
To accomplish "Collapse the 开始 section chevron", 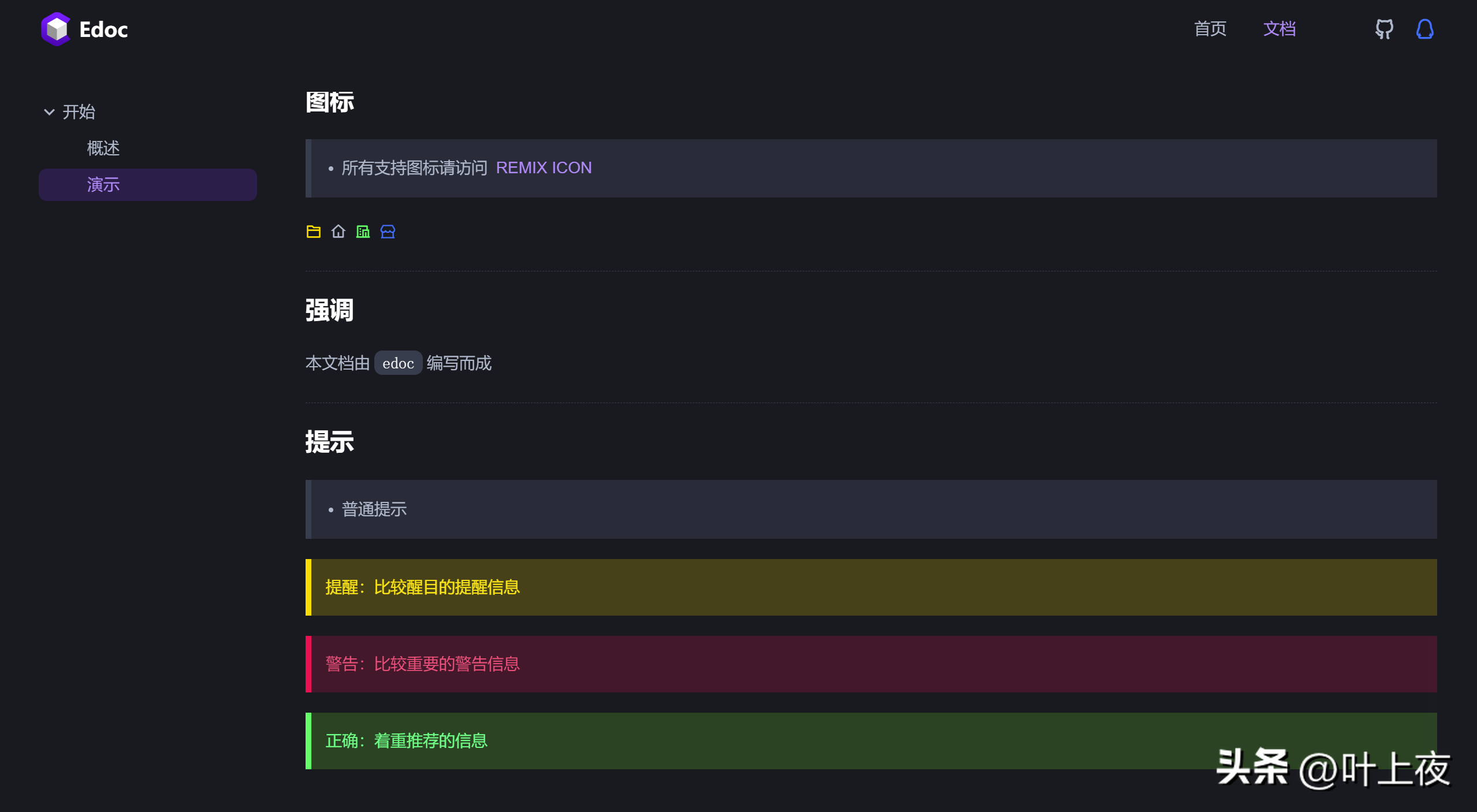I will (x=49, y=111).
